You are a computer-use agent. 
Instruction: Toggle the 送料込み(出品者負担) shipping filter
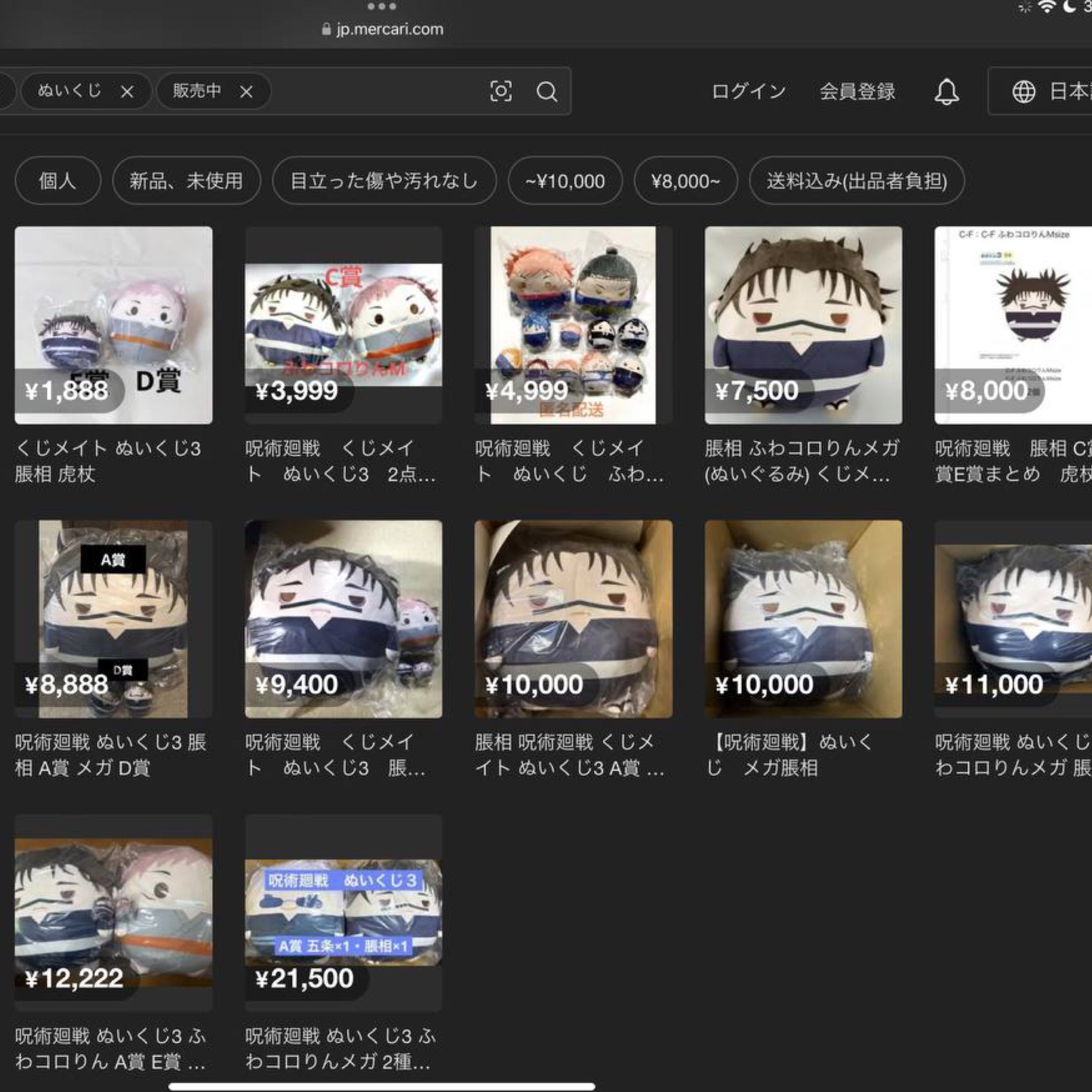point(857,181)
